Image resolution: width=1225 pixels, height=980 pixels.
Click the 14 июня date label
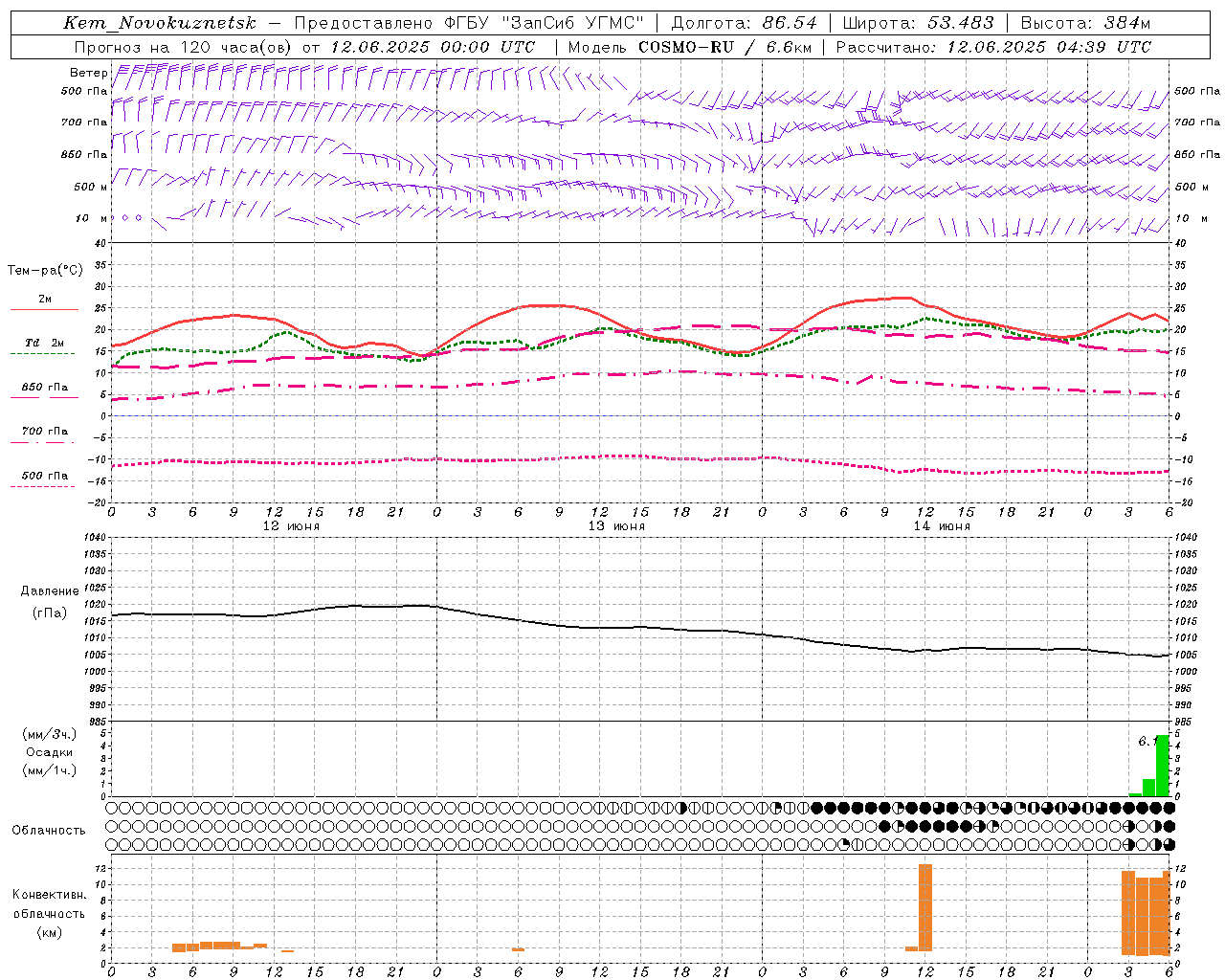coord(942,526)
